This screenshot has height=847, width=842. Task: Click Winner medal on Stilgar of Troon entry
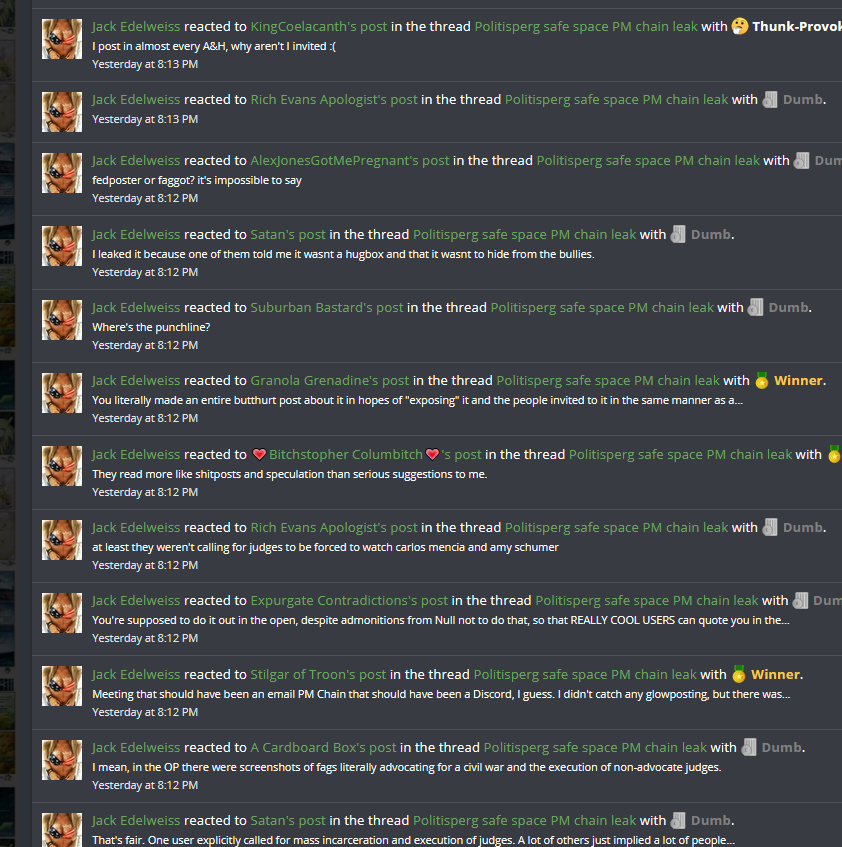pos(739,674)
